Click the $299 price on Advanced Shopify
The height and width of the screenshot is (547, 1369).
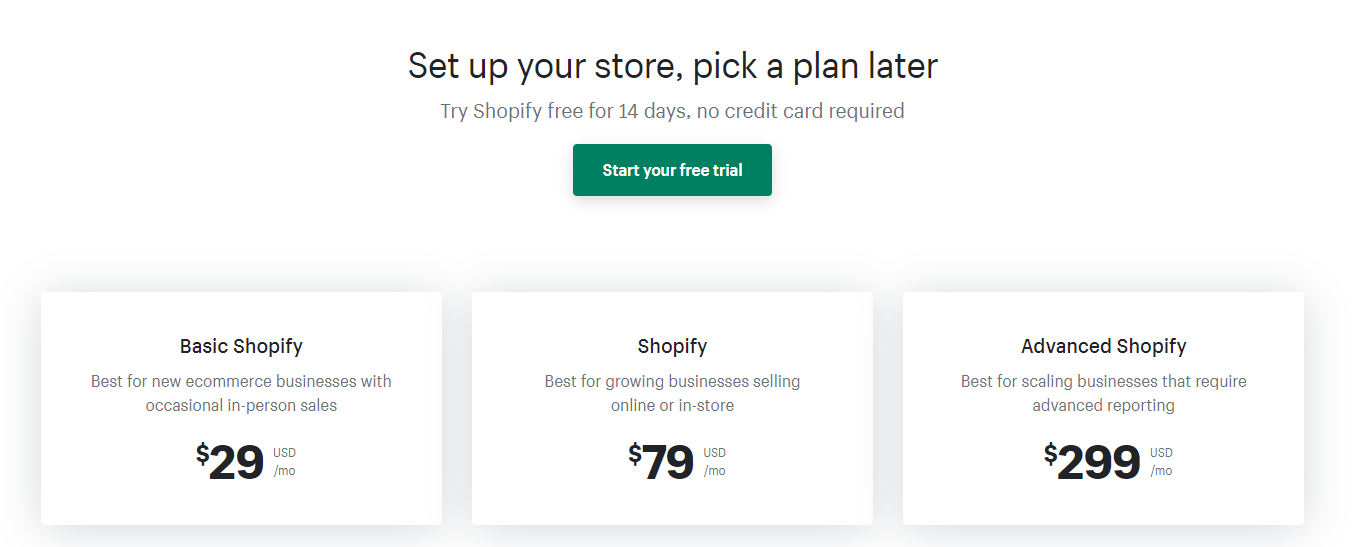[1098, 463]
